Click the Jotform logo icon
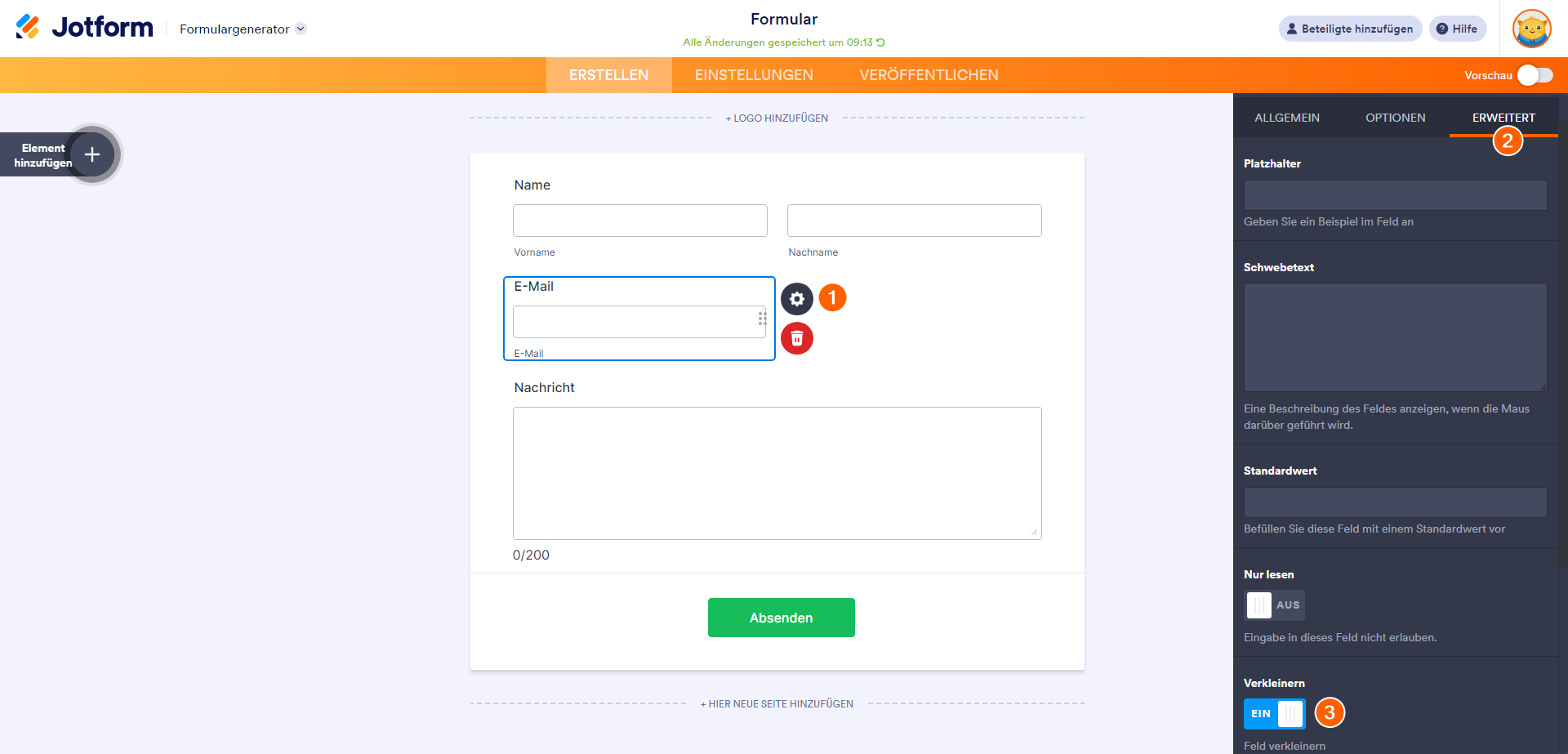Image resolution: width=1568 pixels, height=754 pixels. pyautogui.click(x=28, y=27)
